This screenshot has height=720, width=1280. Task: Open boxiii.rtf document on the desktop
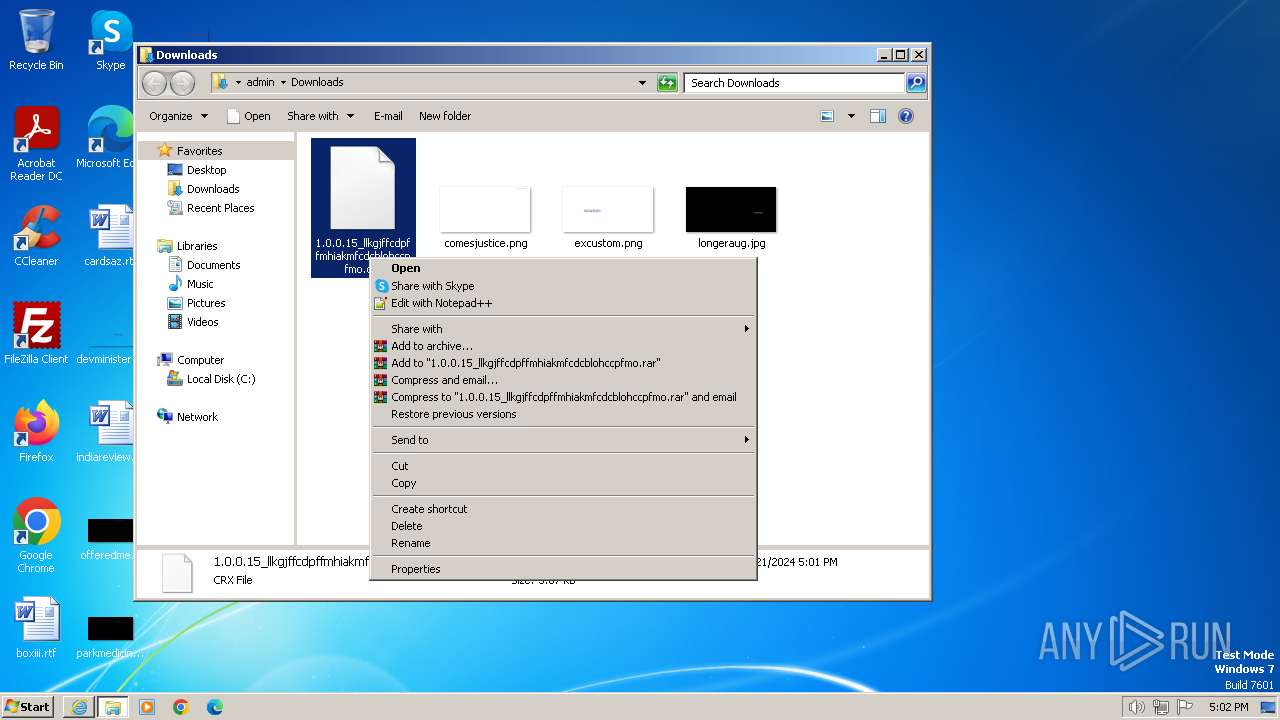pyautogui.click(x=36, y=628)
